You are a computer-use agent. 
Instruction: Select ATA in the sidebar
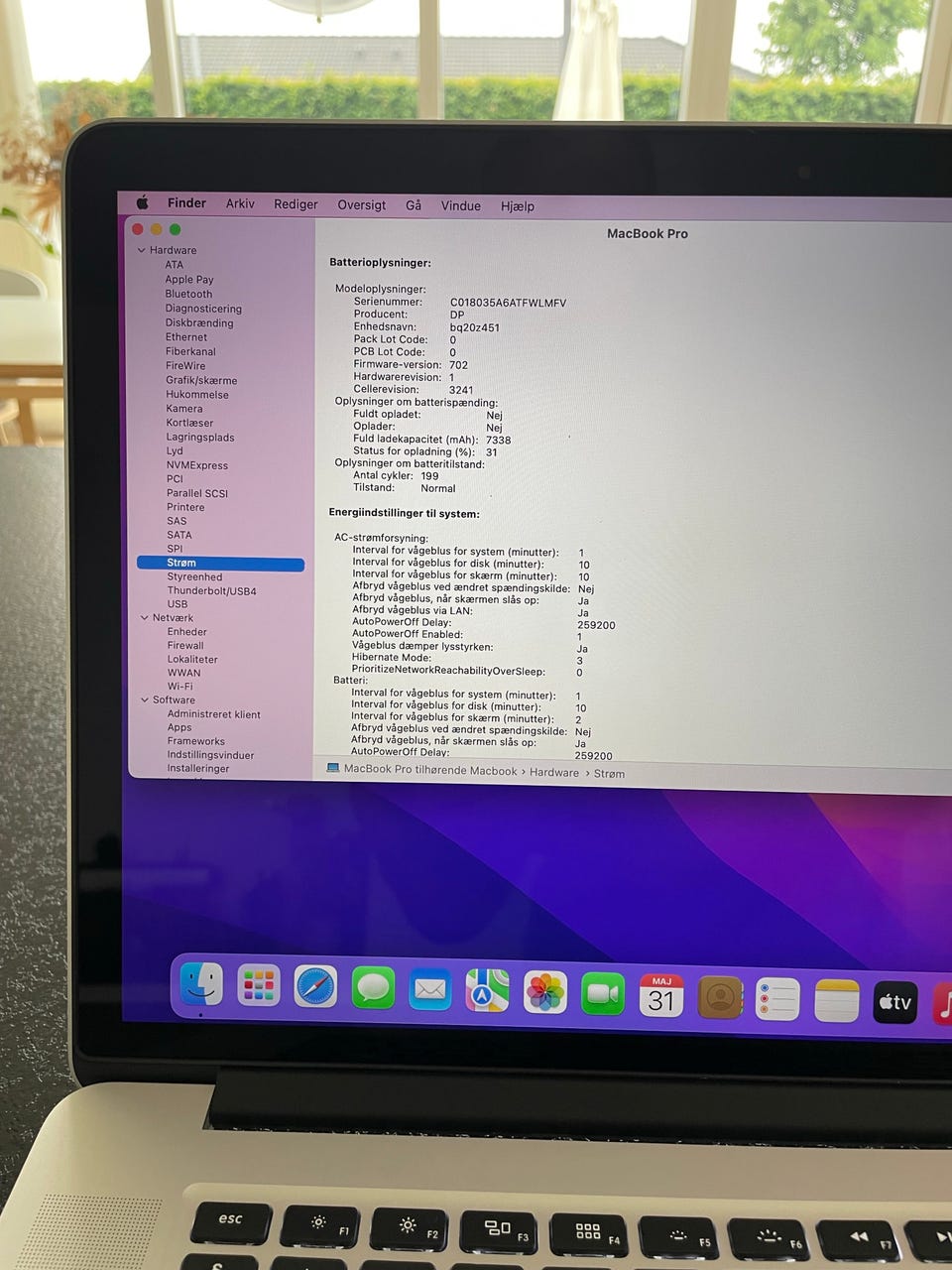(x=174, y=265)
